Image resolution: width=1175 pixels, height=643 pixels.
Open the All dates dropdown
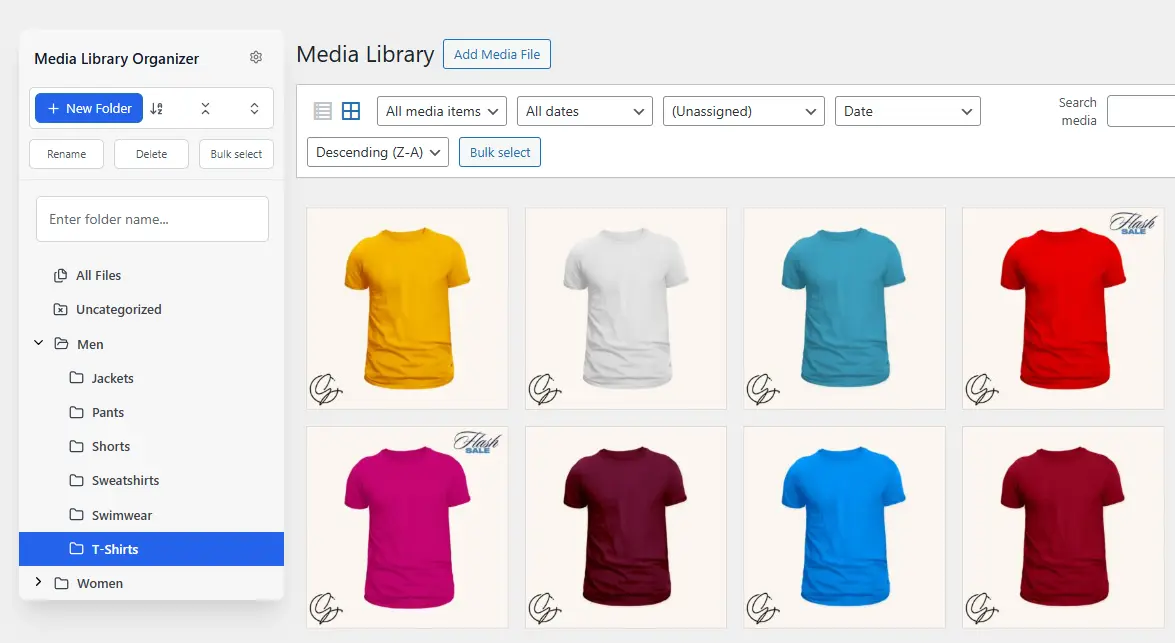coord(584,111)
